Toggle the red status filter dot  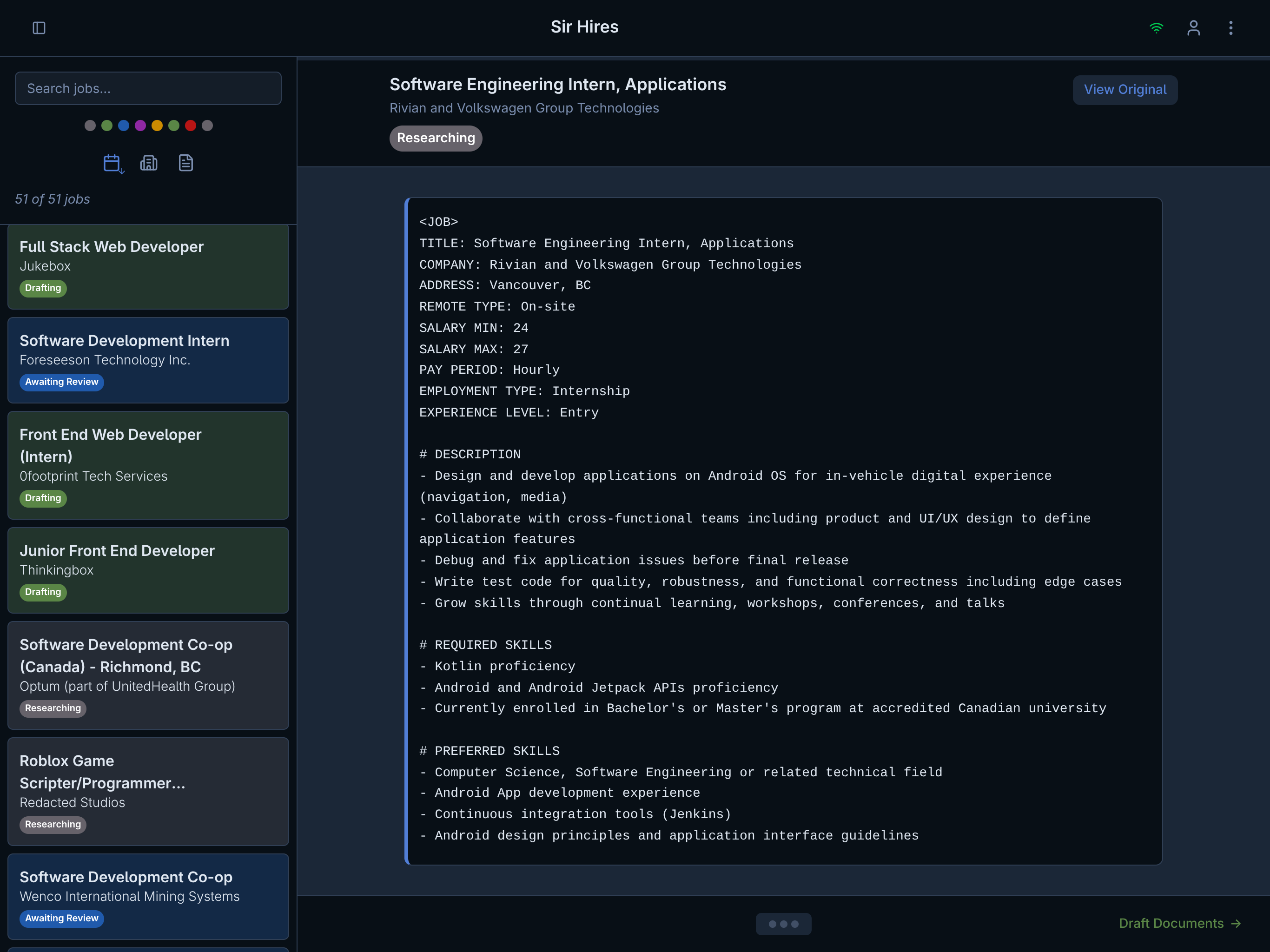(191, 125)
